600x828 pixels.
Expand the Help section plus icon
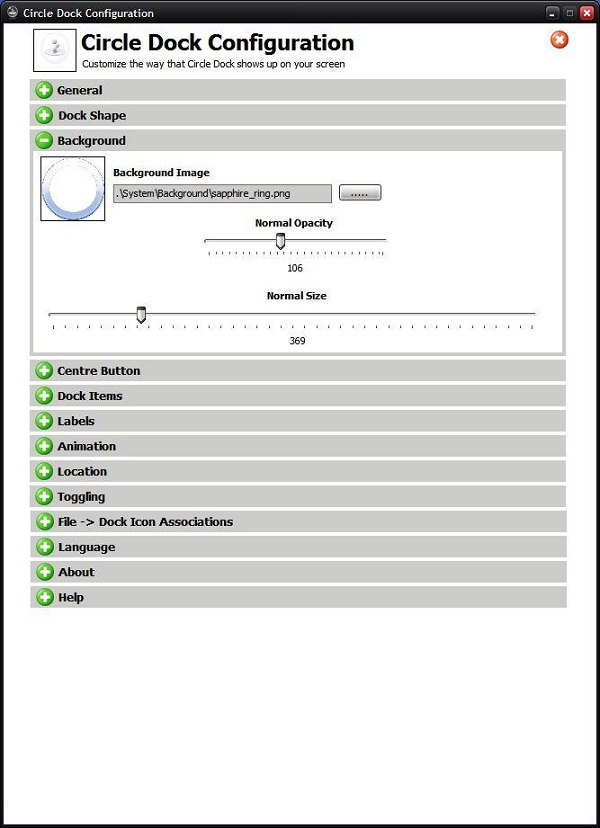coord(44,597)
